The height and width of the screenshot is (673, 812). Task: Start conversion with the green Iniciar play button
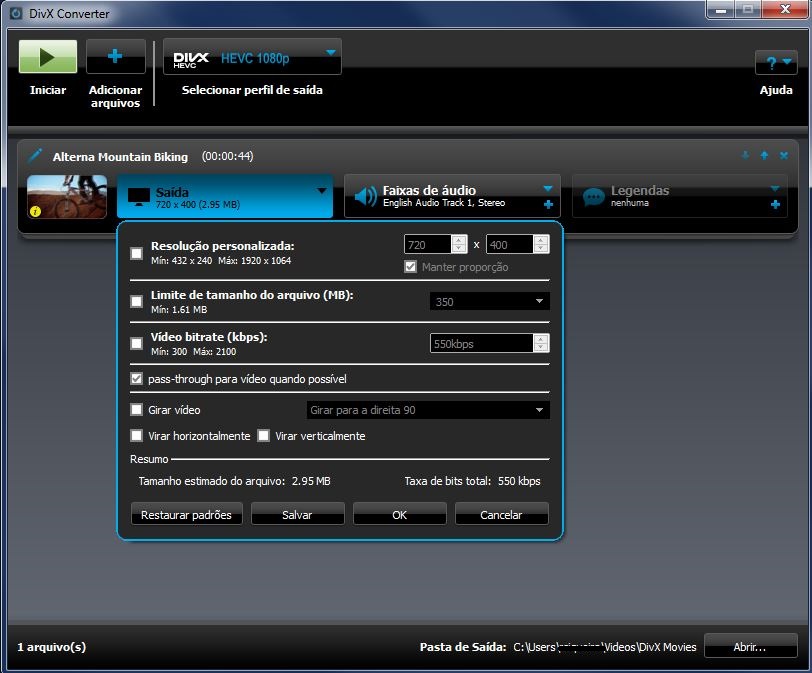48,56
